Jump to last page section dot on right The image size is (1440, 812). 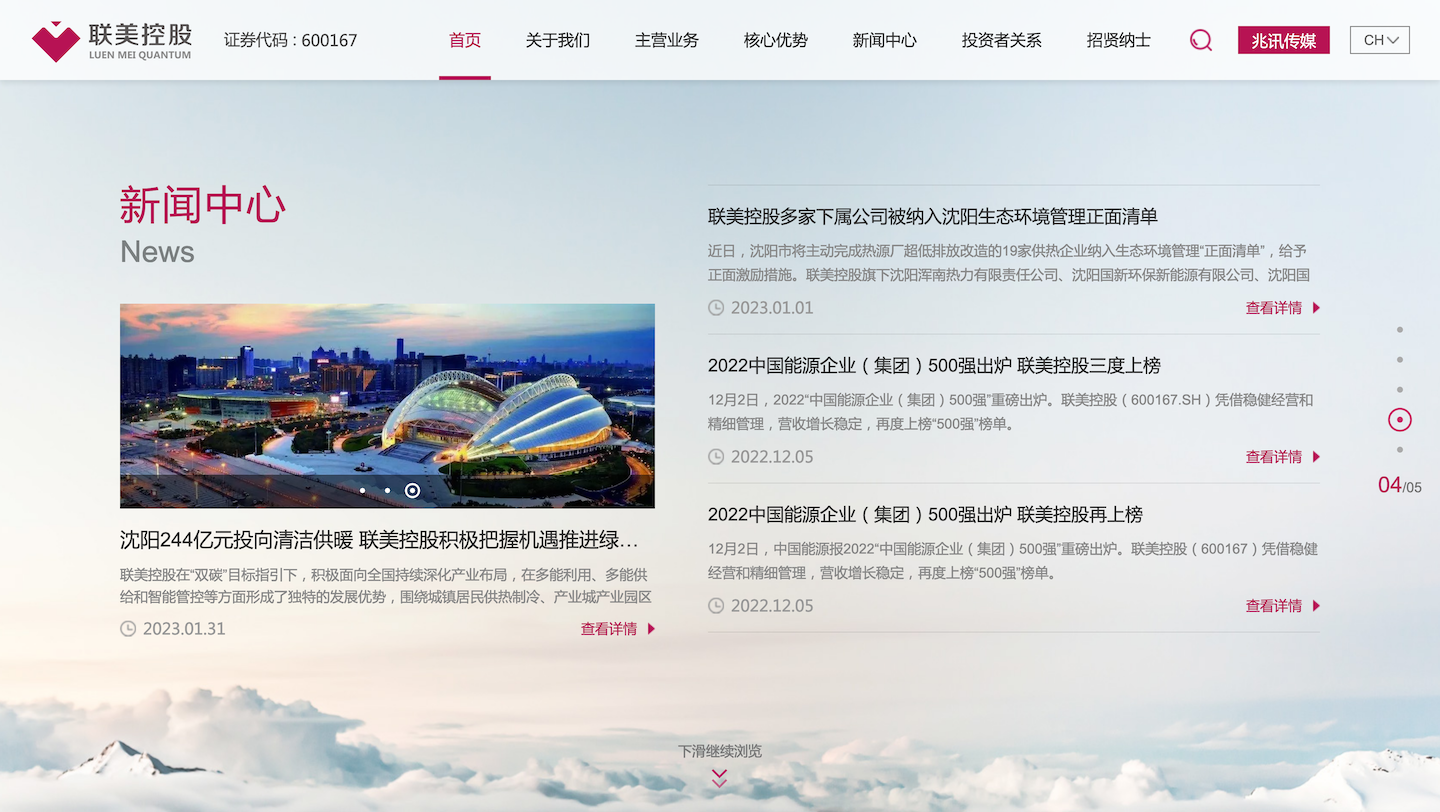(1399, 450)
